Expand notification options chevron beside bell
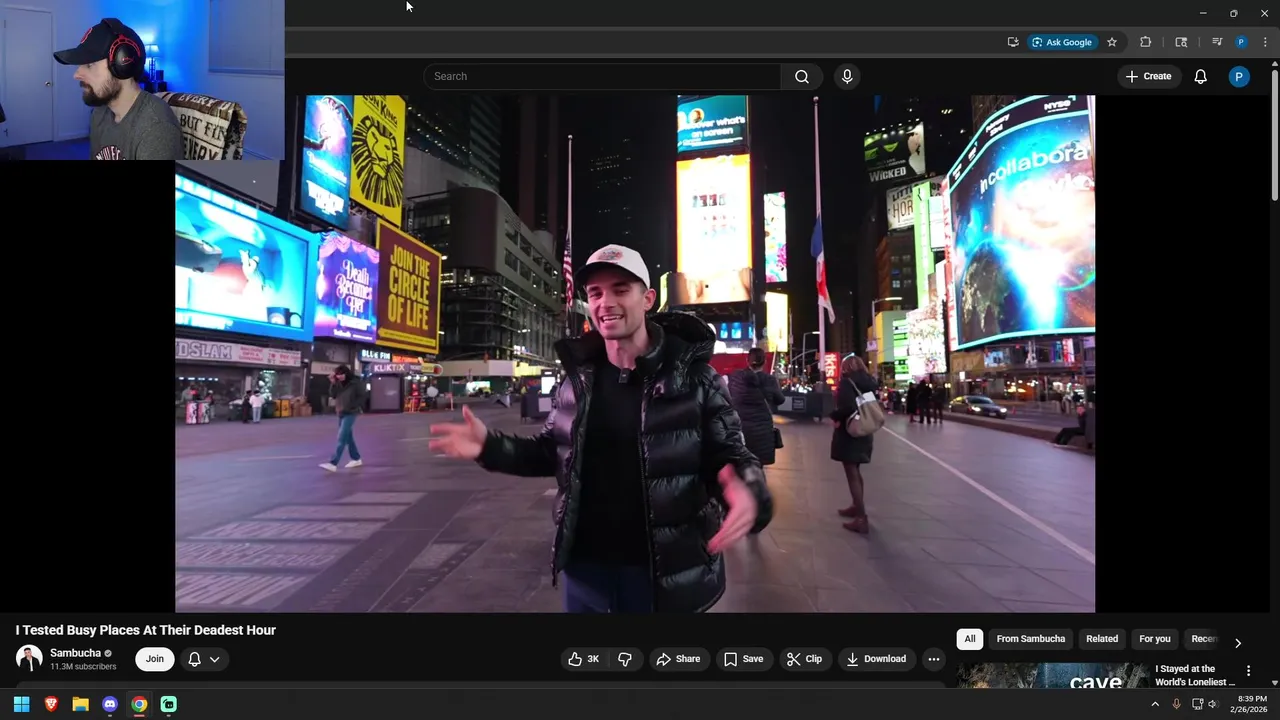1280x720 pixels. [x=214, y=659]
